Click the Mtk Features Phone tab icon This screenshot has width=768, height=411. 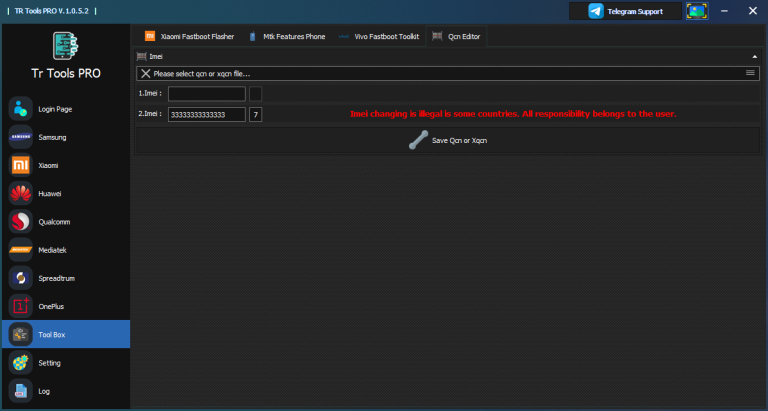point(253,36)
